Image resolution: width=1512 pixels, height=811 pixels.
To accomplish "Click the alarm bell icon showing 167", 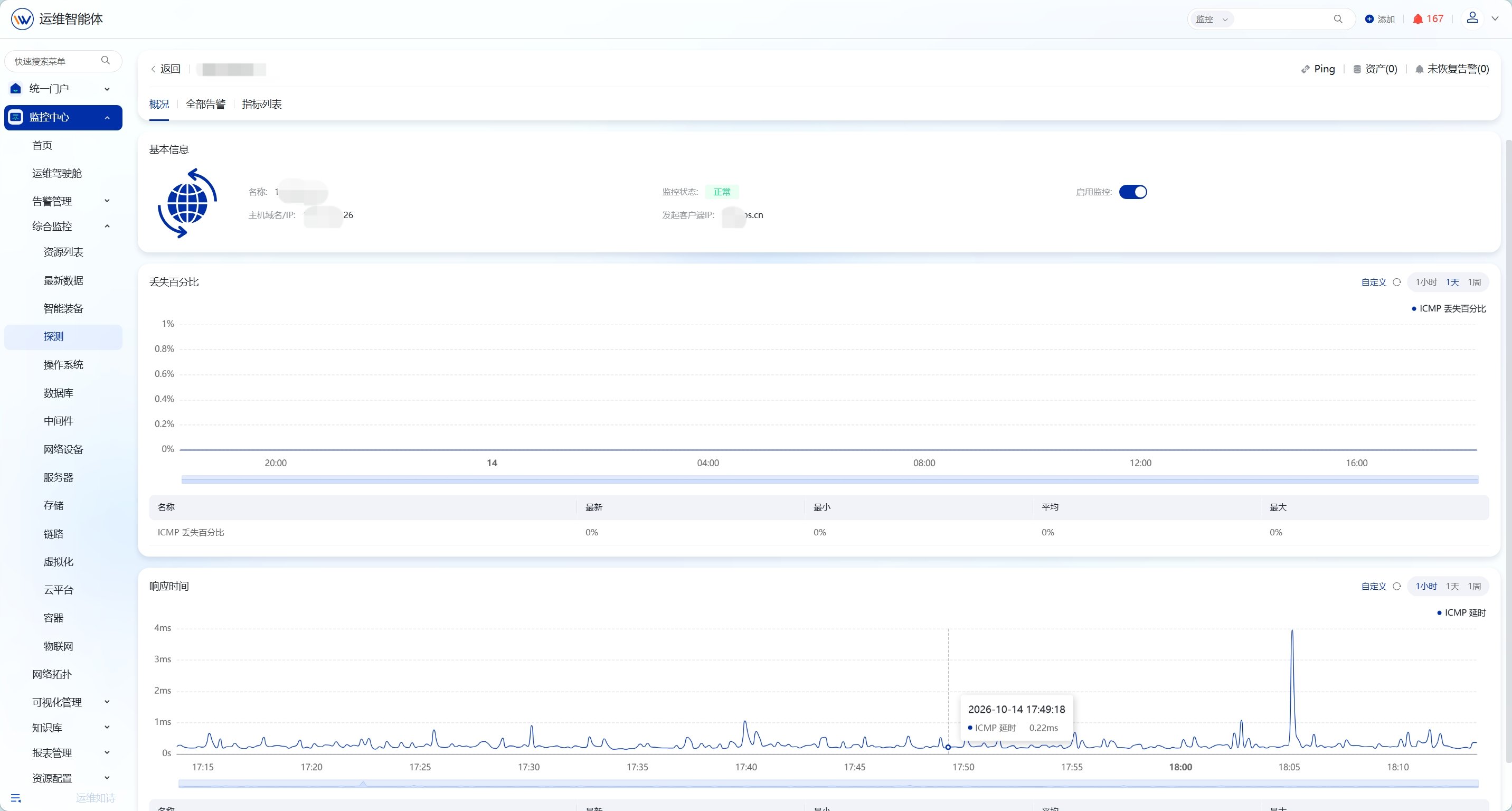I will [1417, 19].
